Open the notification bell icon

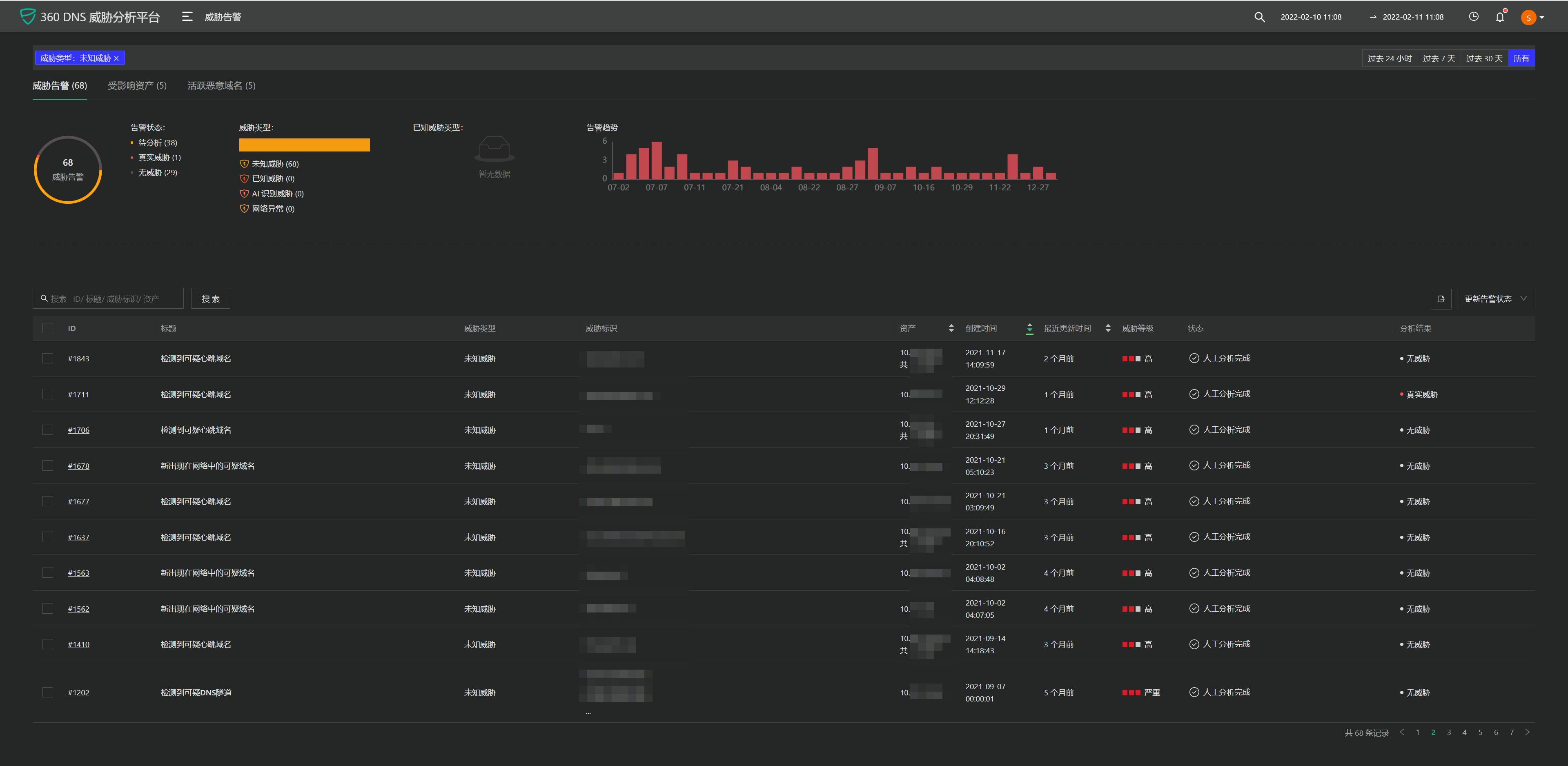pyautogui.click(x=1500, y=17)
